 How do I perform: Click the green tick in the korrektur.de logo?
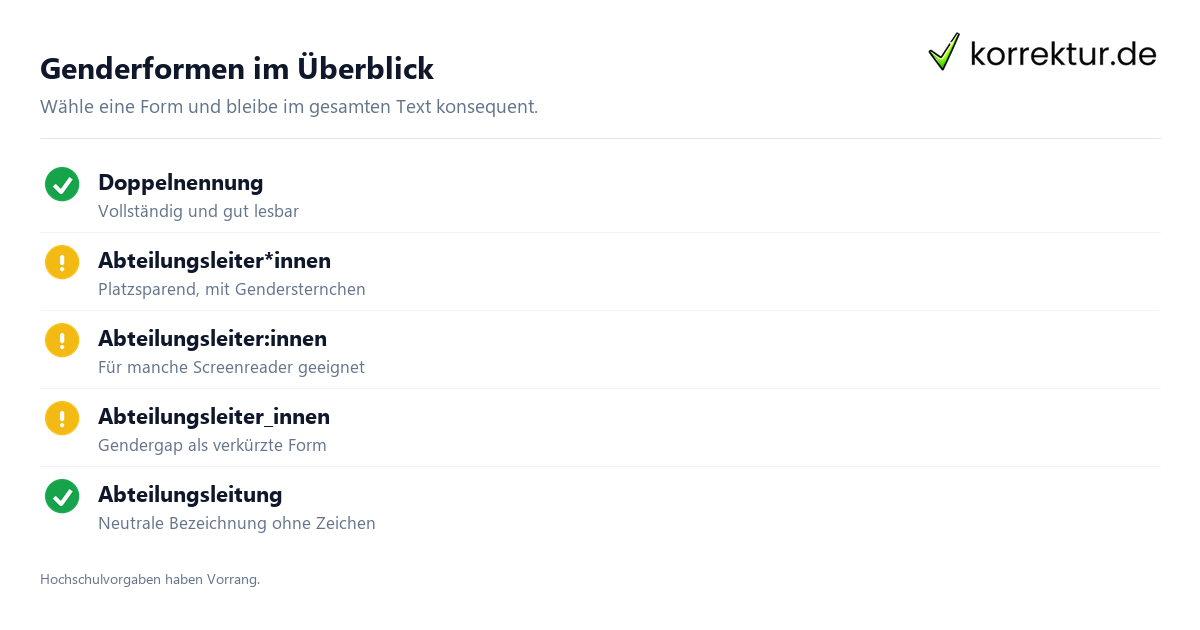pos(944,52)
